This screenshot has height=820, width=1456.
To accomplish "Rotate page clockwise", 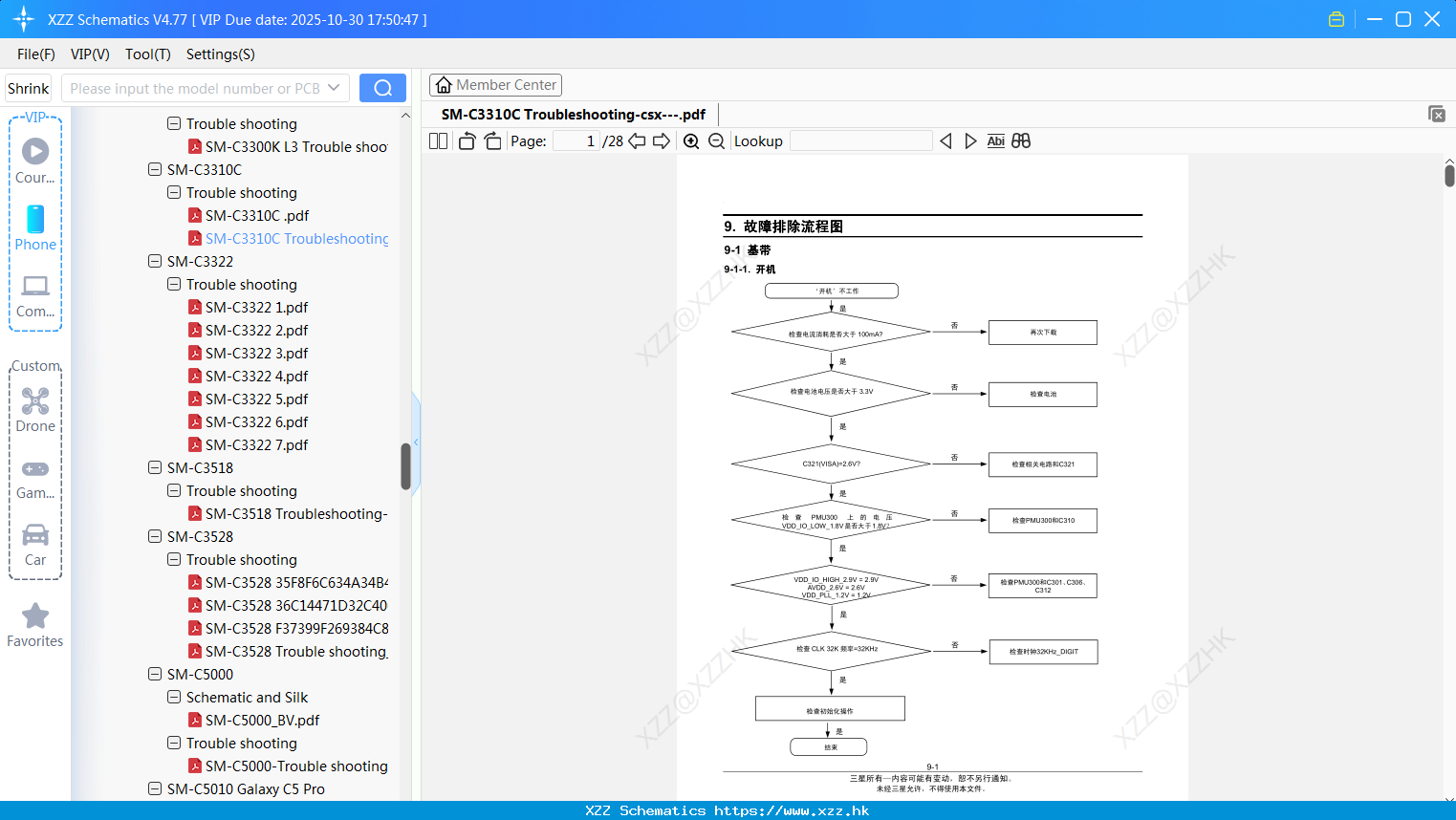I will click(492, 140).
